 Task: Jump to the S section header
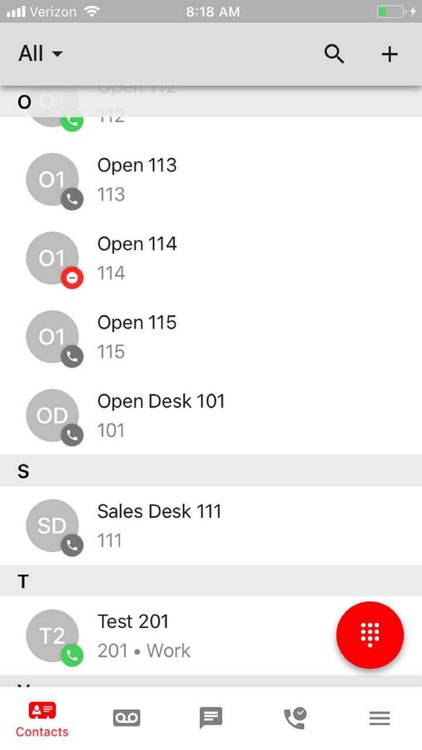coord(211,471)
